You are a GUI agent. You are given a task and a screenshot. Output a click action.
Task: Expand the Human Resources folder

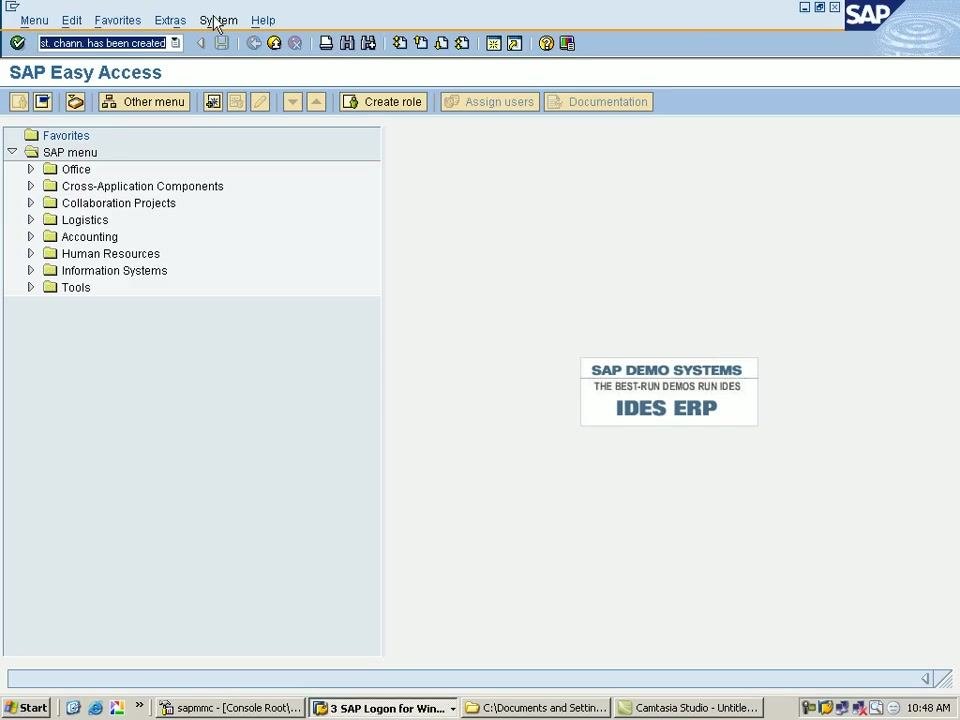(x=31, y=252)
